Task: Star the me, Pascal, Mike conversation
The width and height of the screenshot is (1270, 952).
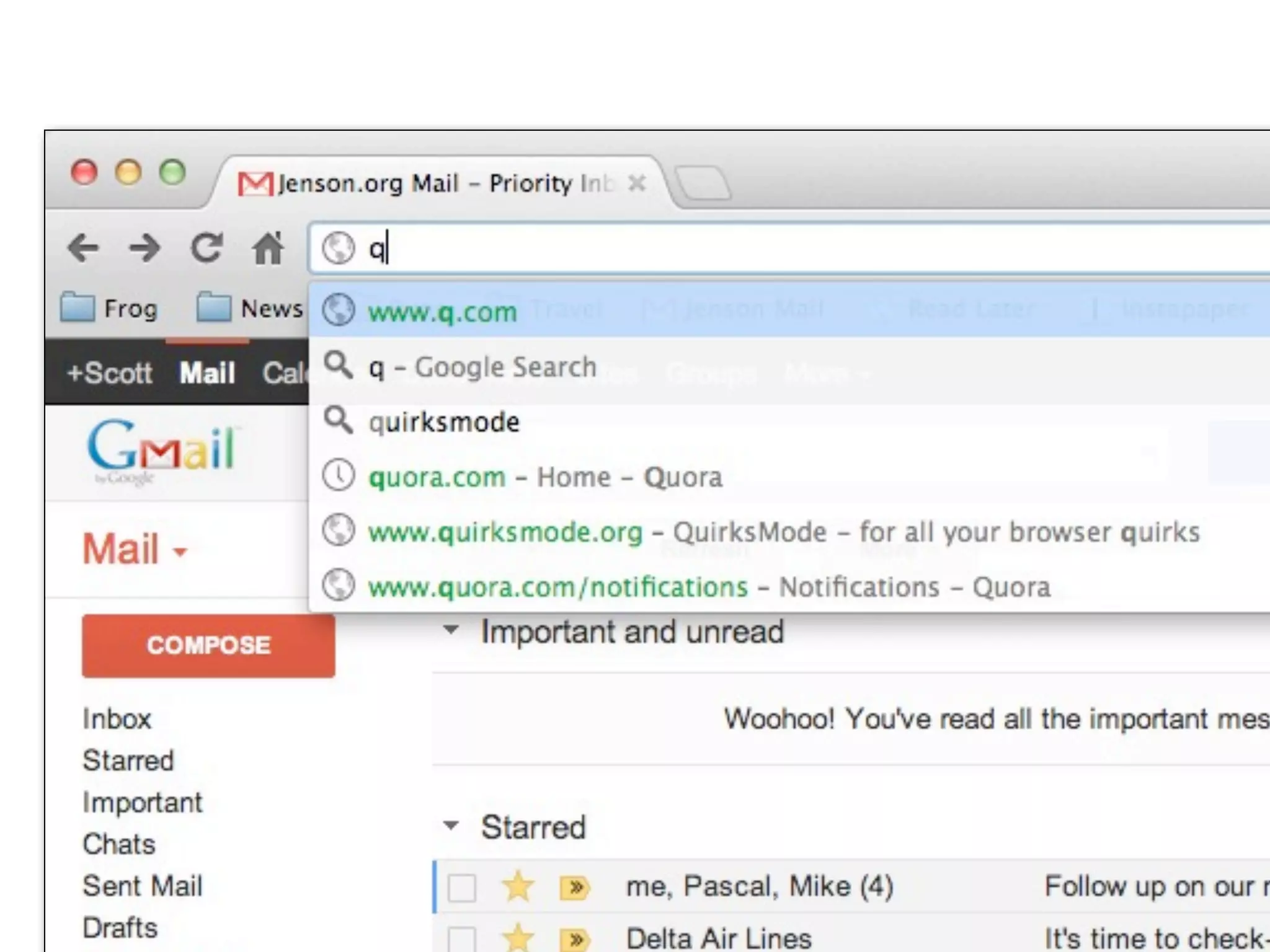Action: (x=517, y=886)
